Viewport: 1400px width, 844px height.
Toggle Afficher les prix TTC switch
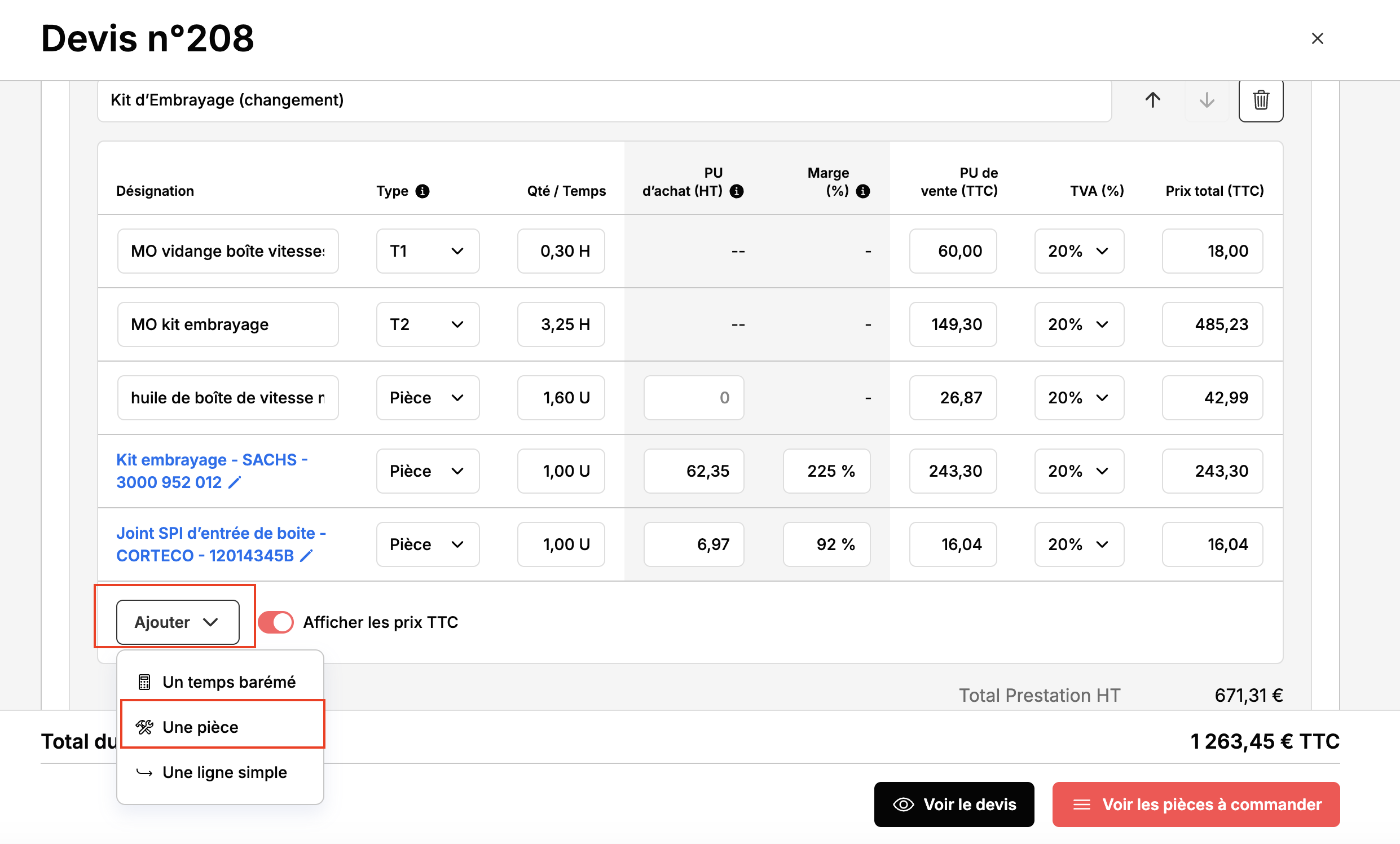click(276, 622)
